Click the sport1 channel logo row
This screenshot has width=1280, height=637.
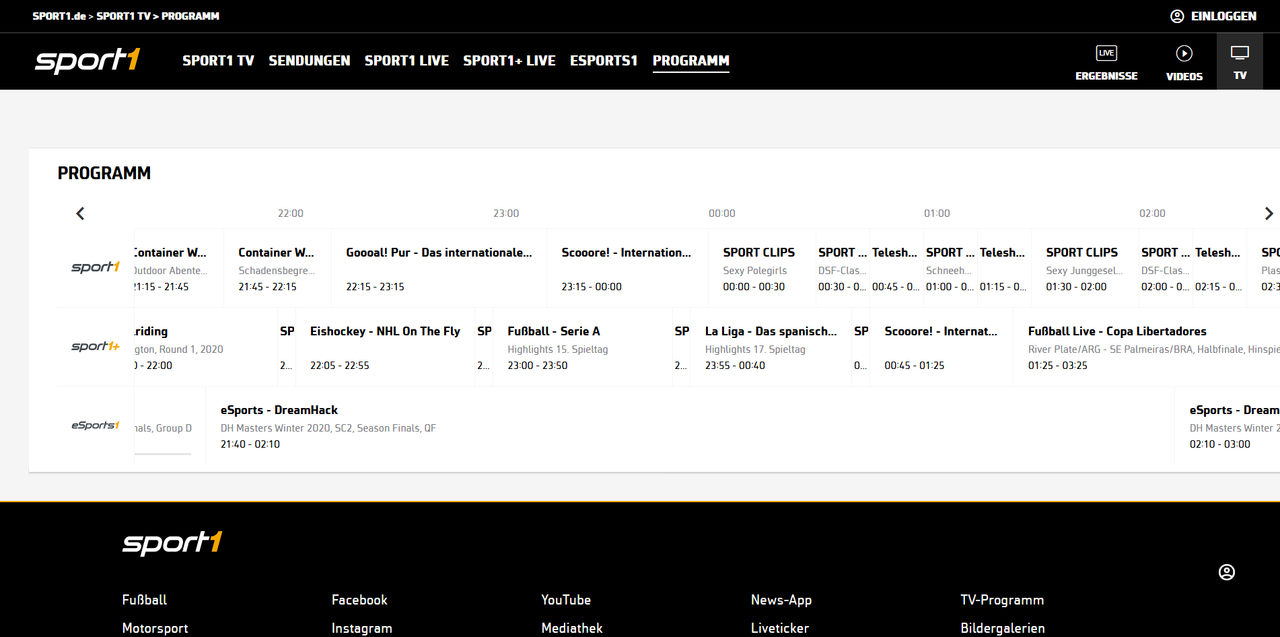click(95, 268)
